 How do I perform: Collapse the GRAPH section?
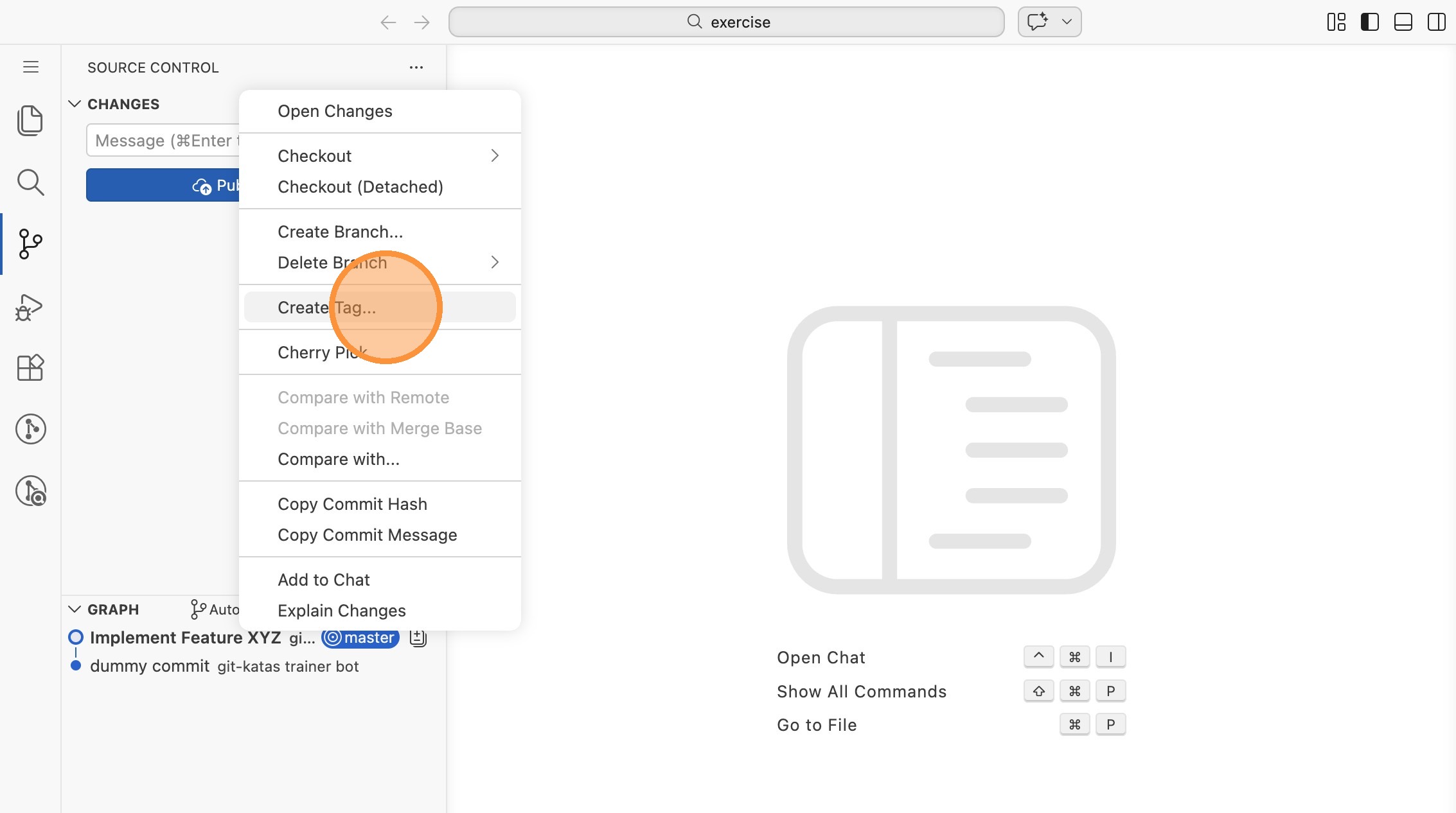pos(75,609)
